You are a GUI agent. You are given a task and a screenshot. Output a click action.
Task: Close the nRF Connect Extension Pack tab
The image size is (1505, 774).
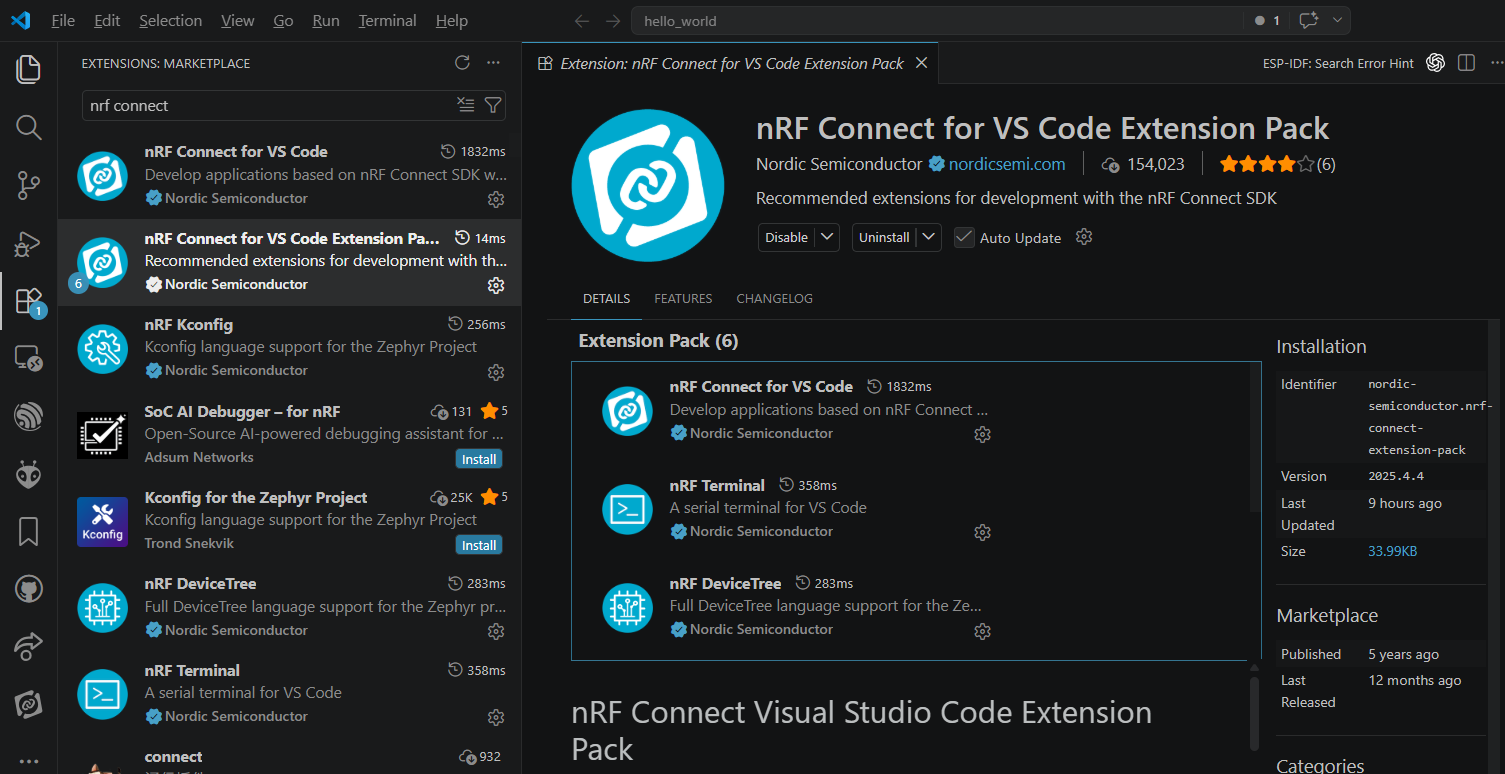(x=922, y=63)
